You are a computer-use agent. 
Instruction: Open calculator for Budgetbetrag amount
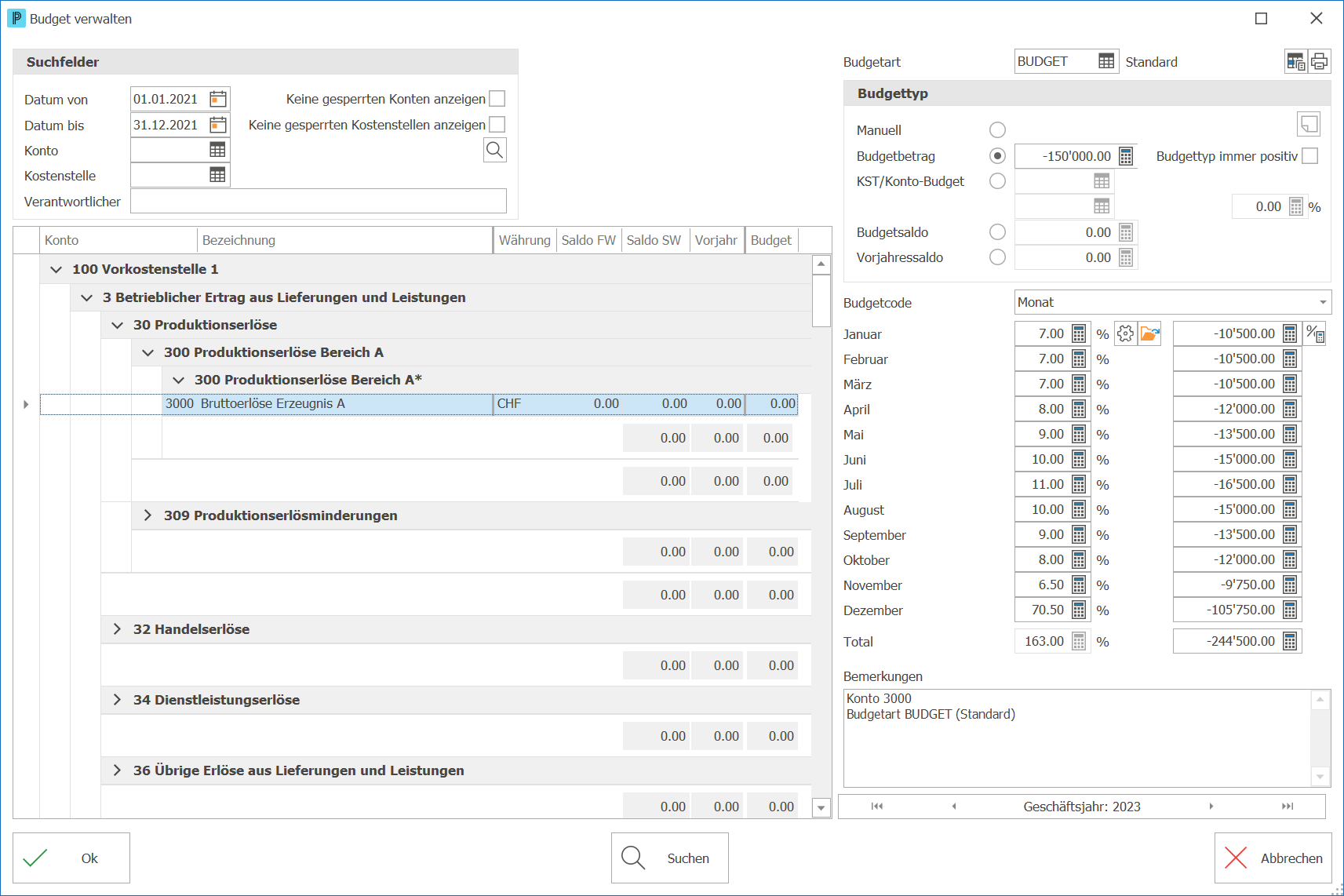click(x=1126, y=156)
